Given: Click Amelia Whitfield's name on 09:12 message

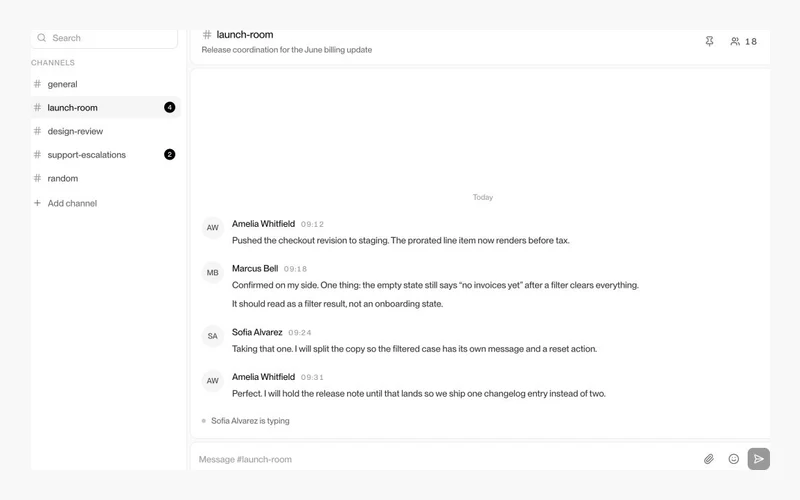Looking at the screenshot, I should point(263,223).
